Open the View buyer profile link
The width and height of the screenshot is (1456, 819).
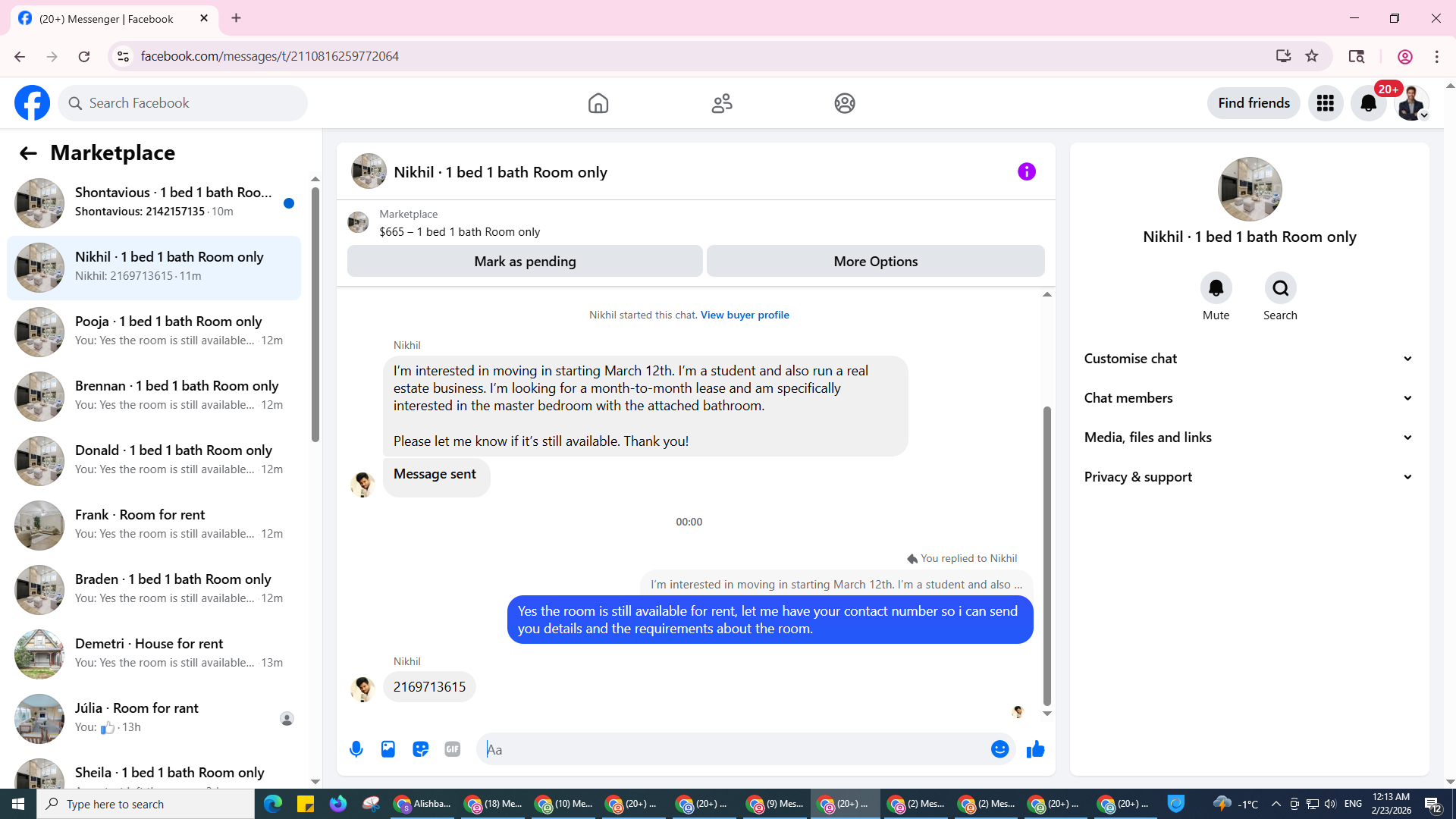coord(745,315)
